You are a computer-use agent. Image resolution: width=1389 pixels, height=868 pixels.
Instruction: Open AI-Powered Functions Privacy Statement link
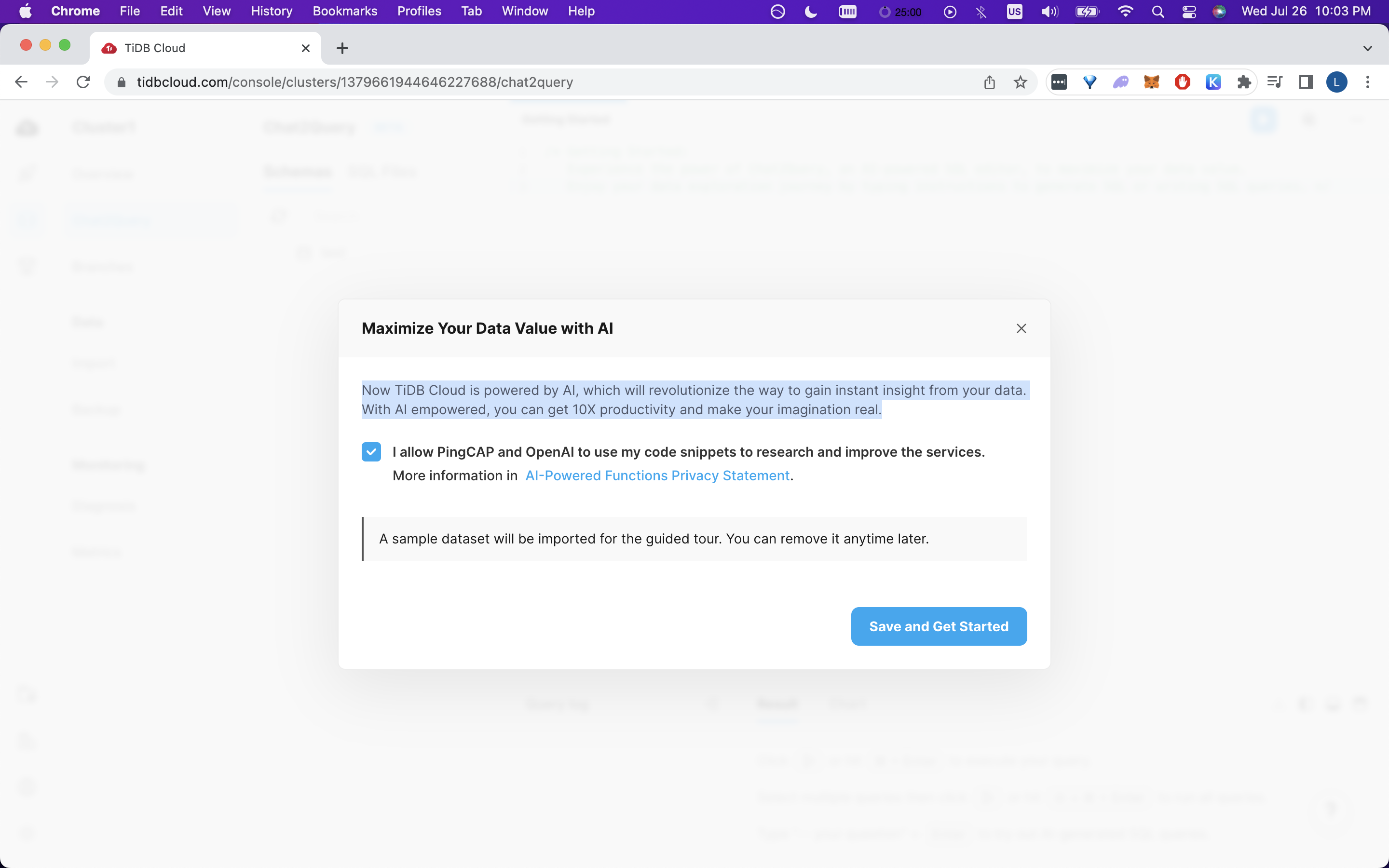coord(657,476)
